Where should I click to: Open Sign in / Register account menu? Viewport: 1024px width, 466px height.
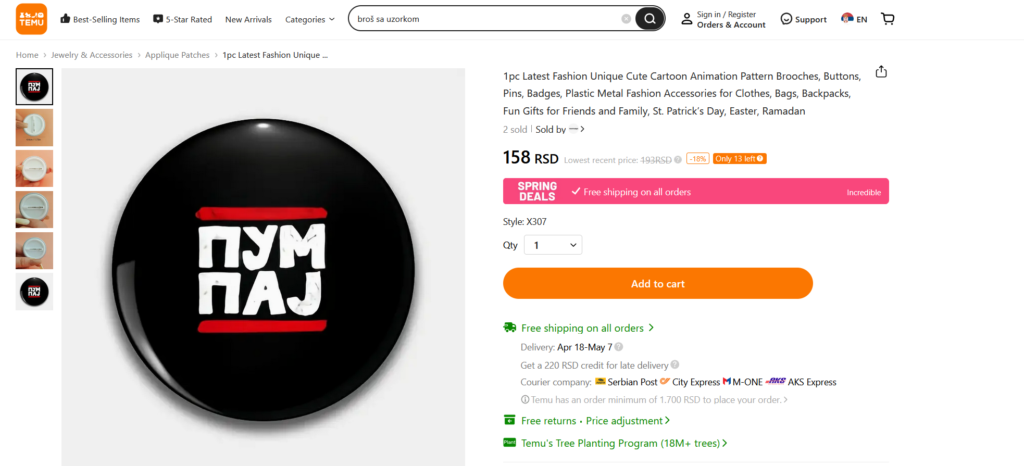[723, 19]
